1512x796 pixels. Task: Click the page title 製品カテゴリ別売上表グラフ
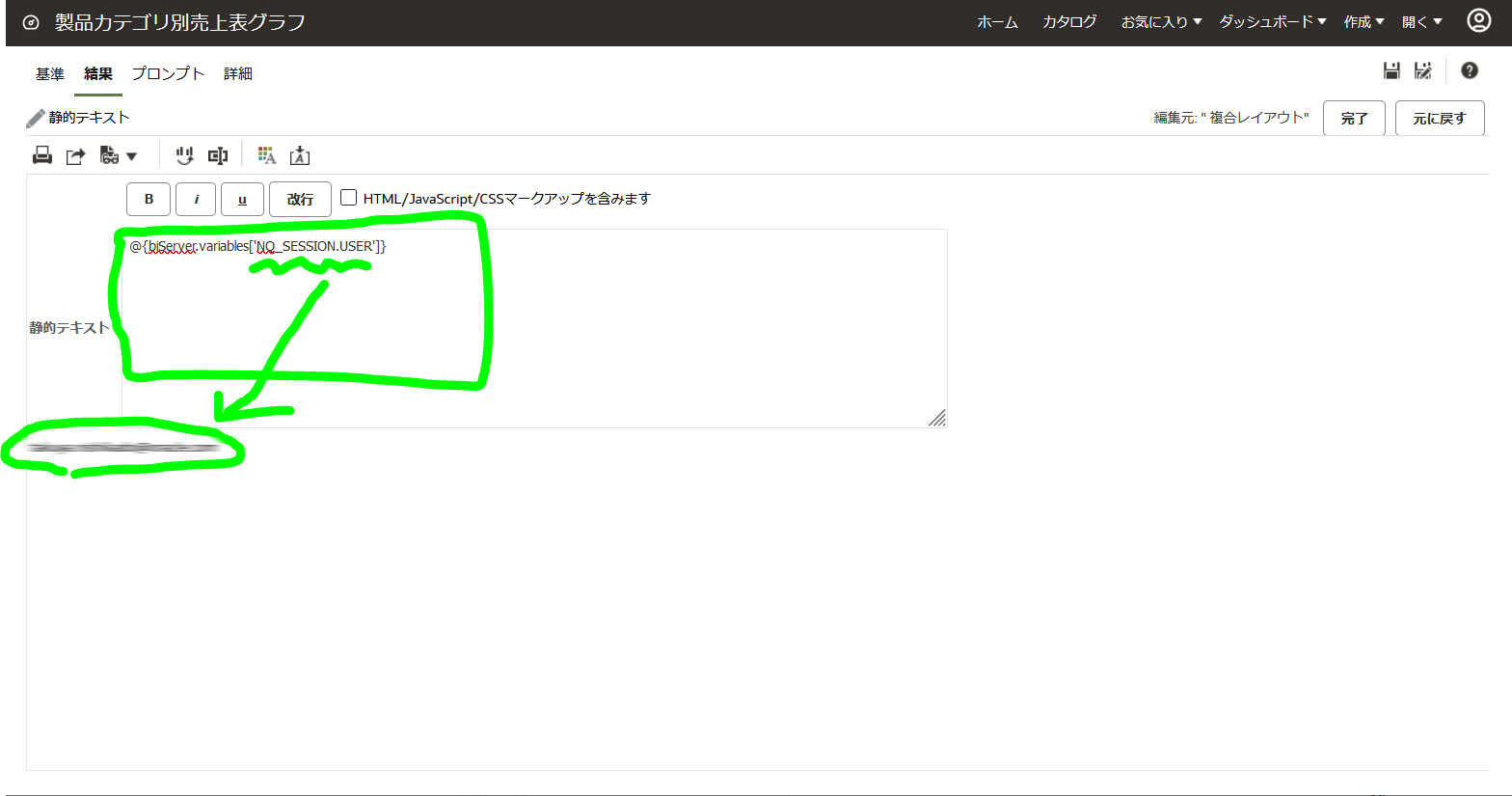click(x=179, y=22)
